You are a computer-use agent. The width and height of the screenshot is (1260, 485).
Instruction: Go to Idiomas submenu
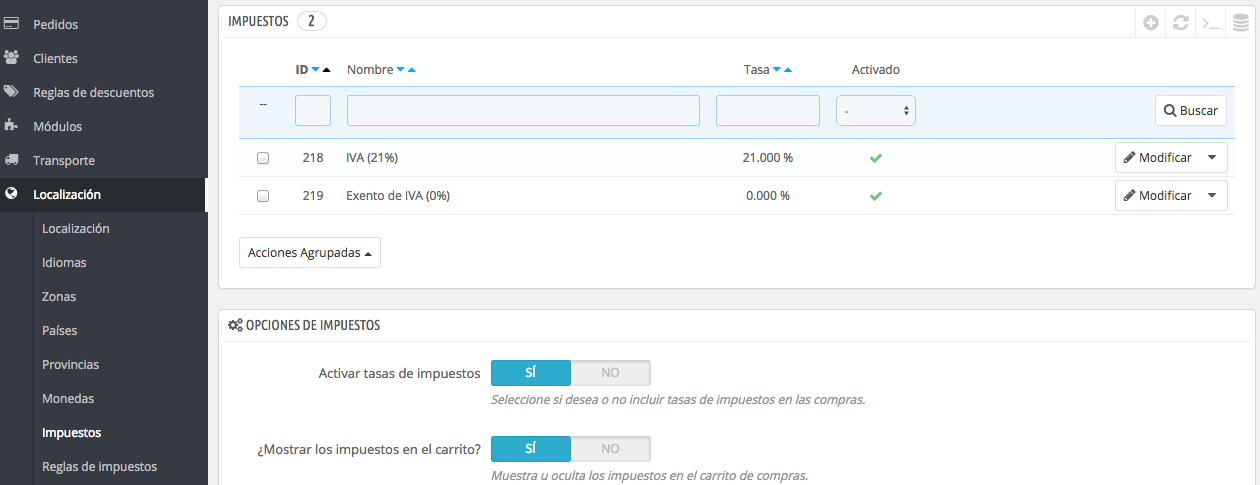(x=64, y=263)
